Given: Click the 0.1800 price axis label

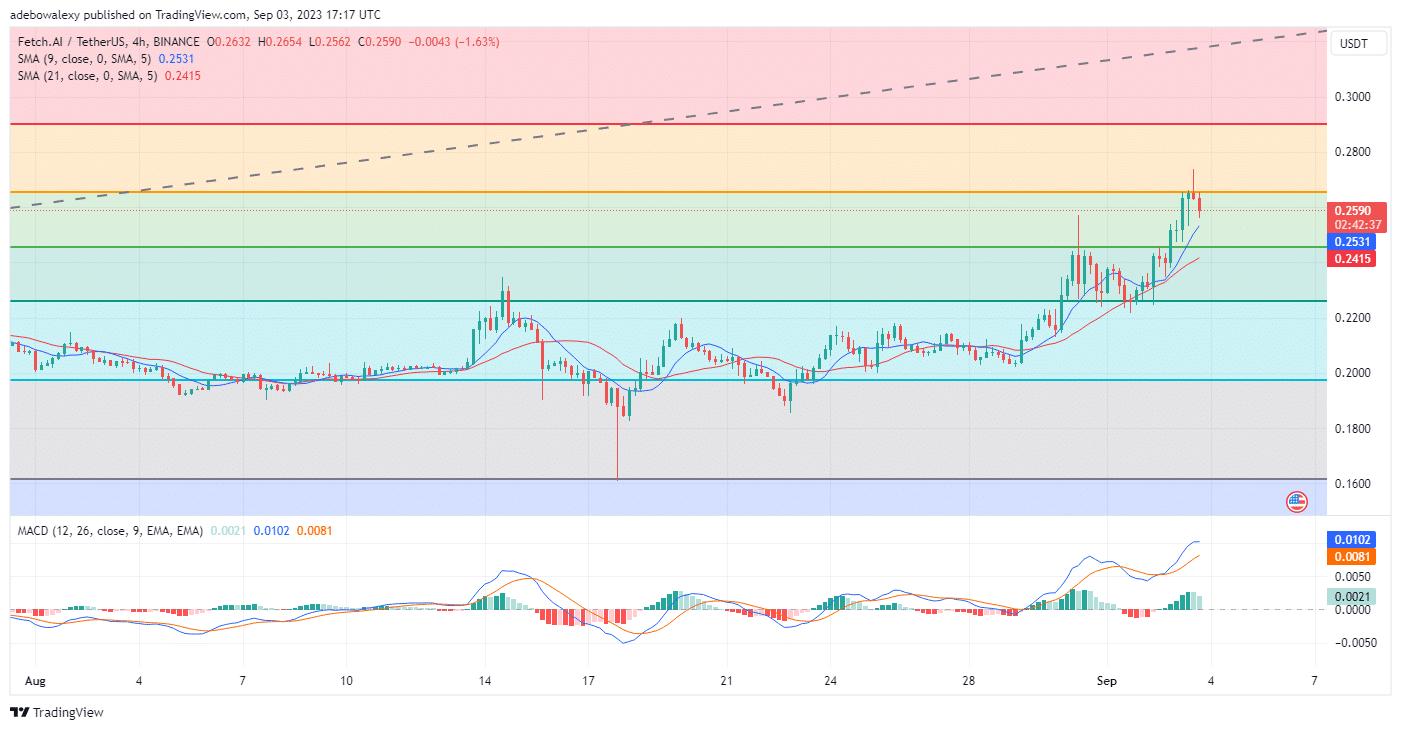Looking at the screenshot, I should click(x=1354, y=429).
